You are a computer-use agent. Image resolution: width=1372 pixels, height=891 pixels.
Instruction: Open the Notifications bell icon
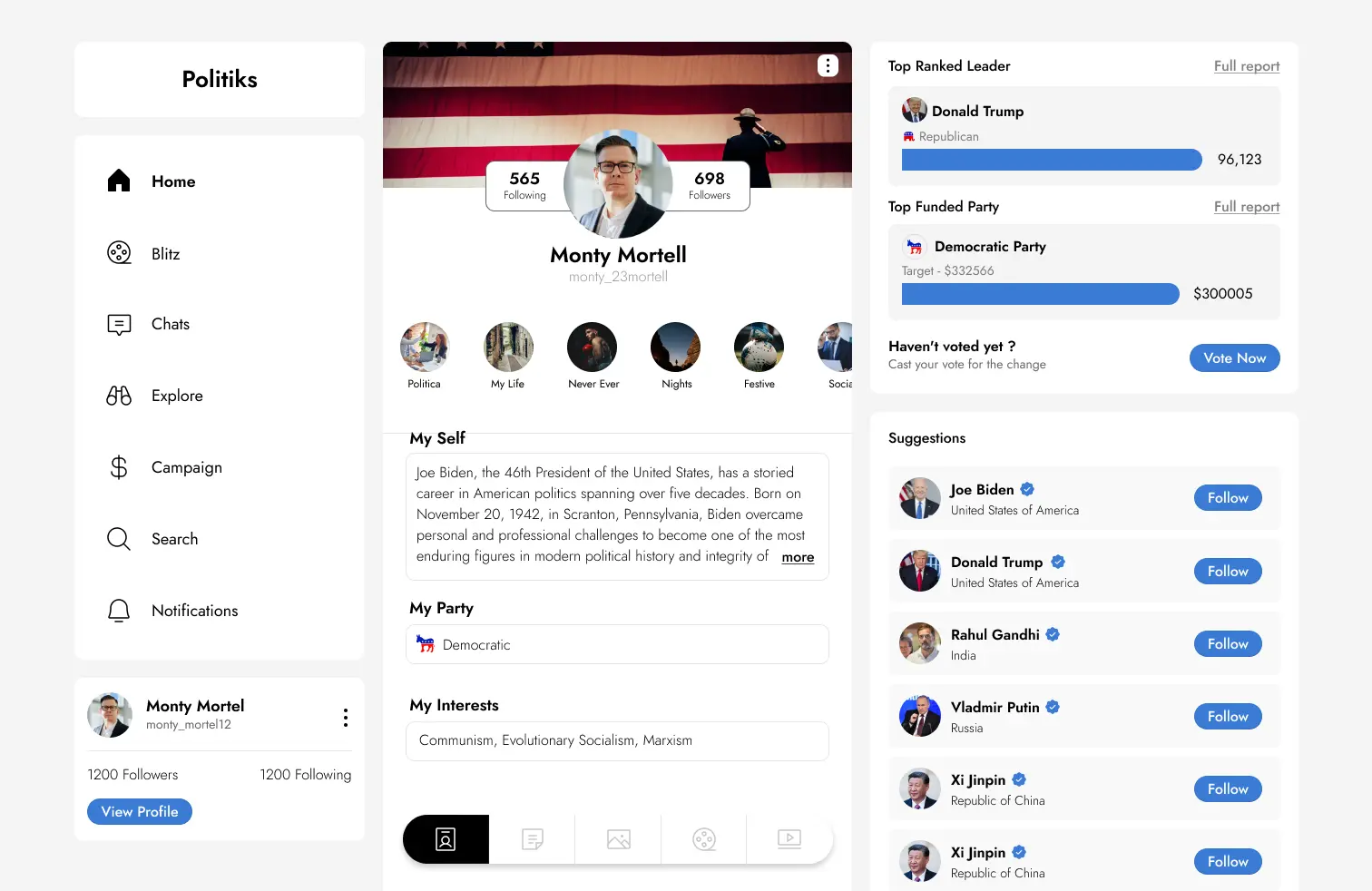119,610
